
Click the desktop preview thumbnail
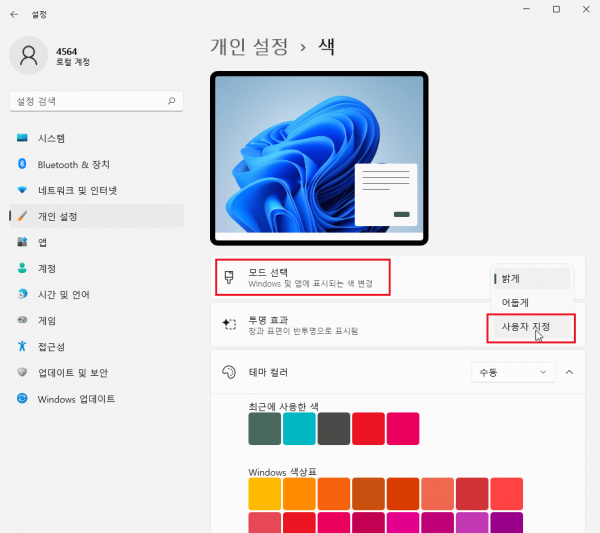[319, 158]
